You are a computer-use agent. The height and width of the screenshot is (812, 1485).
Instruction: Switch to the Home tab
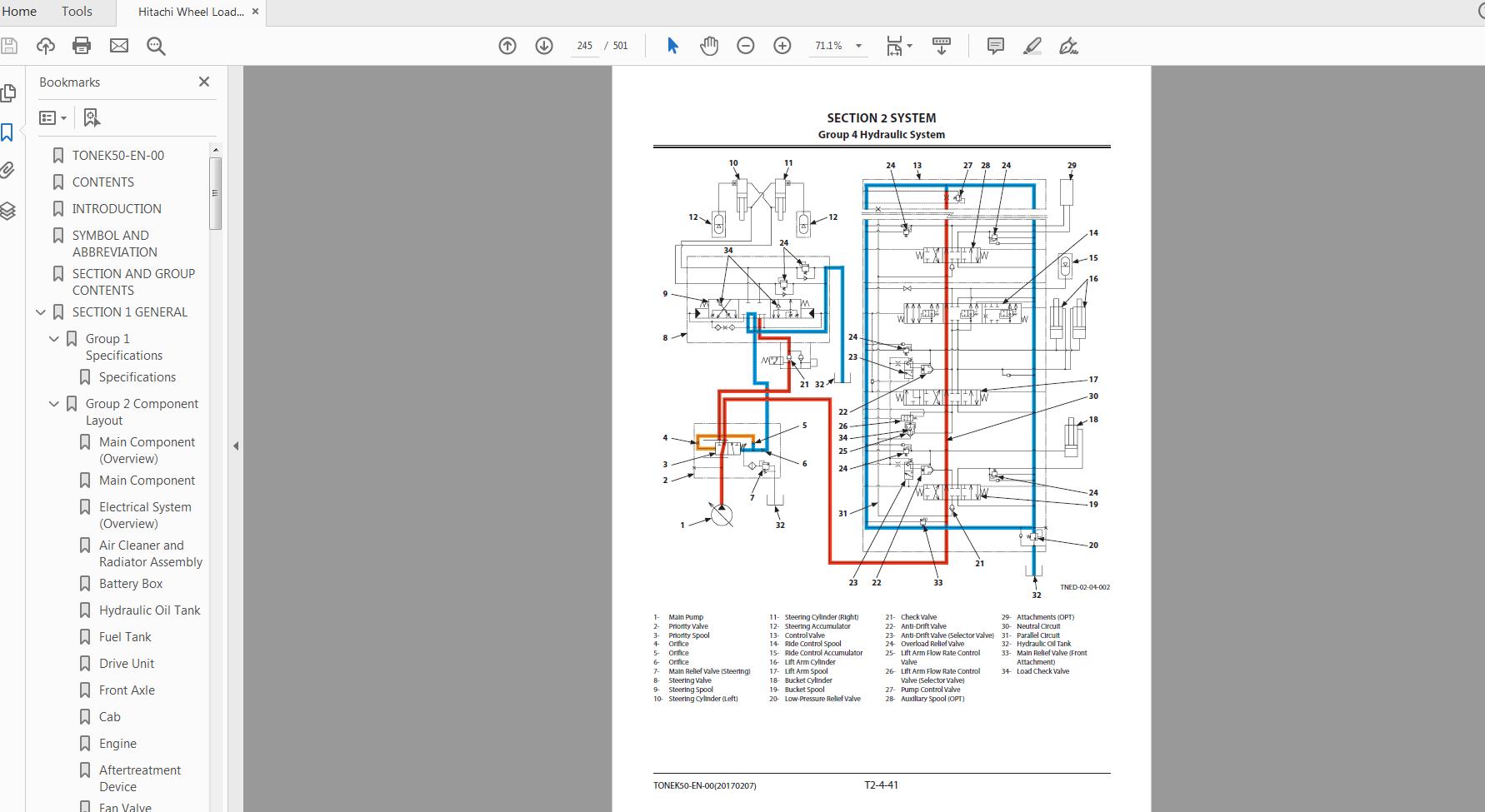19,12
